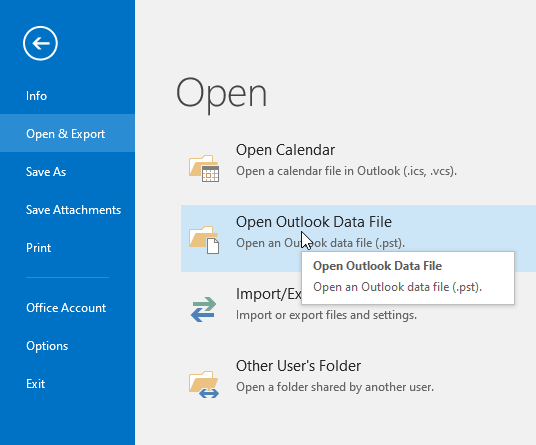Click the large 'Open' page heading
Image resolution: width=536 pixels, height=445 pixels.
coord(221,95)
